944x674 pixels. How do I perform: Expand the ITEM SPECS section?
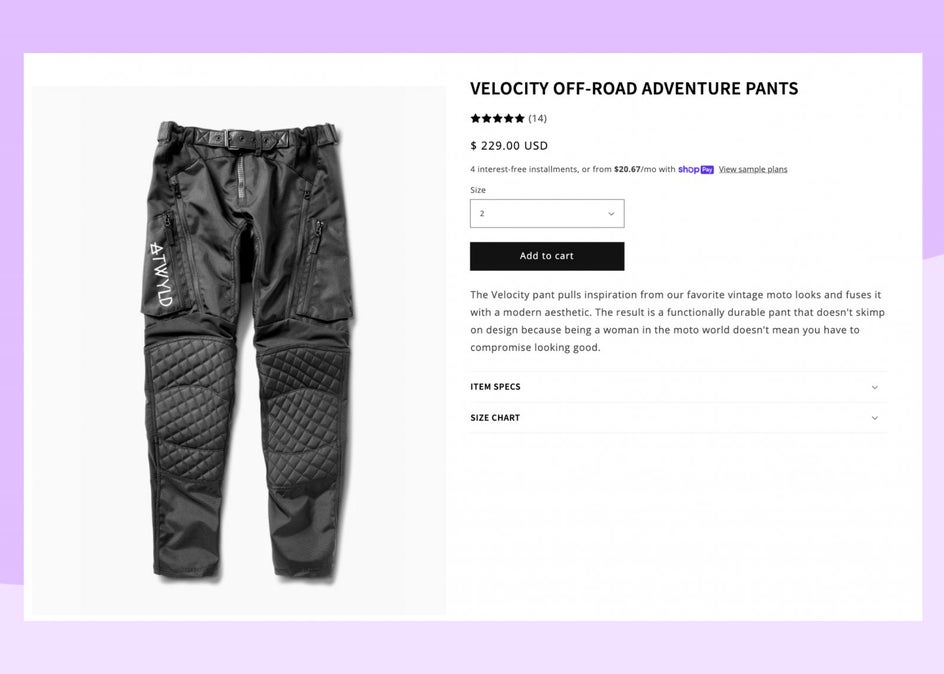pos(496,387)
